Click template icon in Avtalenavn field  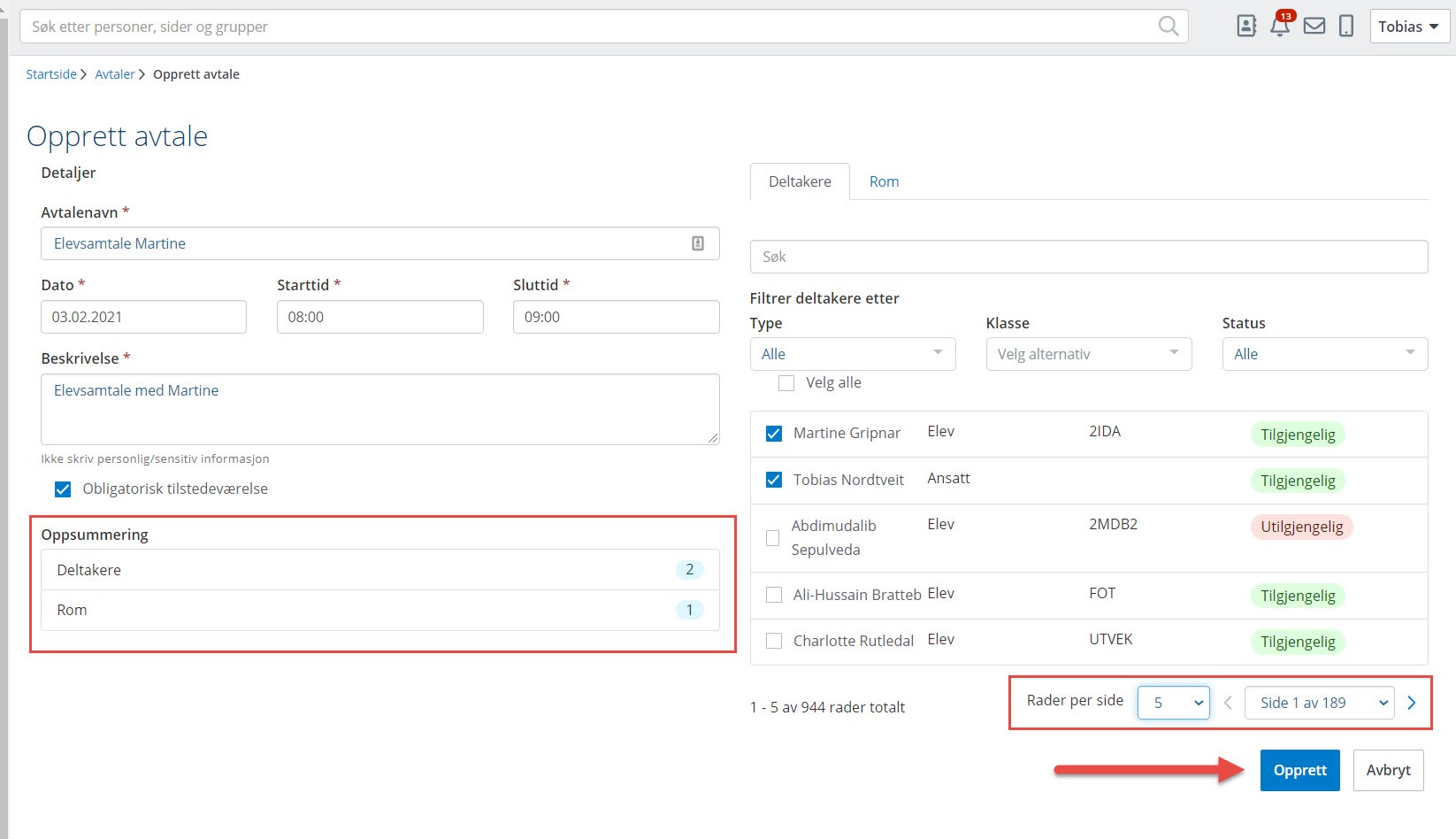698,243
